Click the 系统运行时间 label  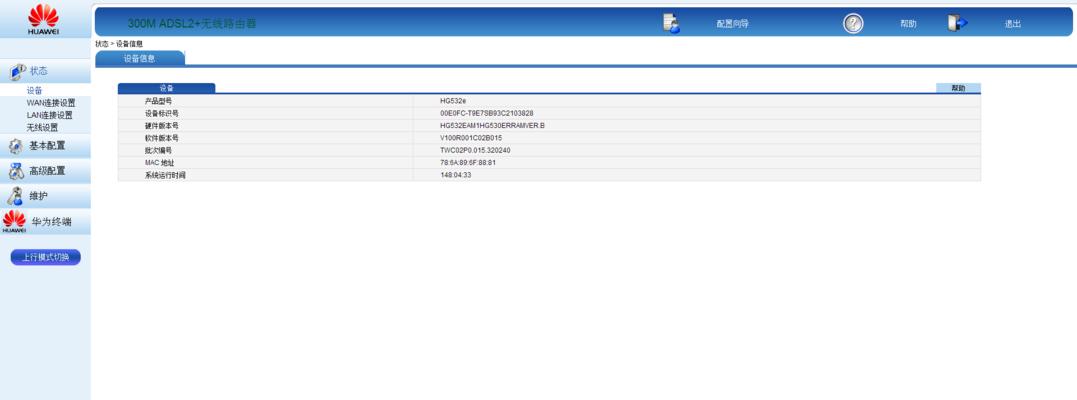pyautogui.click(x=165, y=175)
